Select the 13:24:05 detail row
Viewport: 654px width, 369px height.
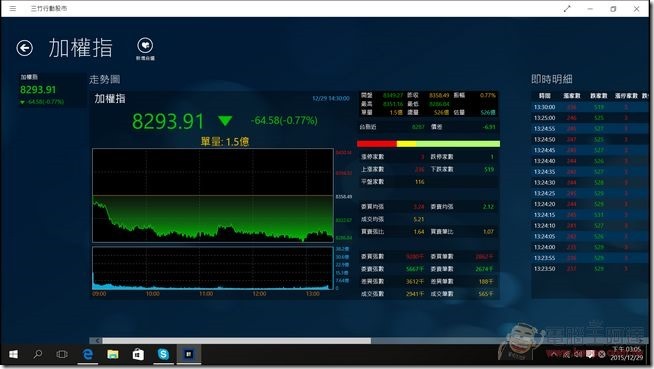point(590,237)
